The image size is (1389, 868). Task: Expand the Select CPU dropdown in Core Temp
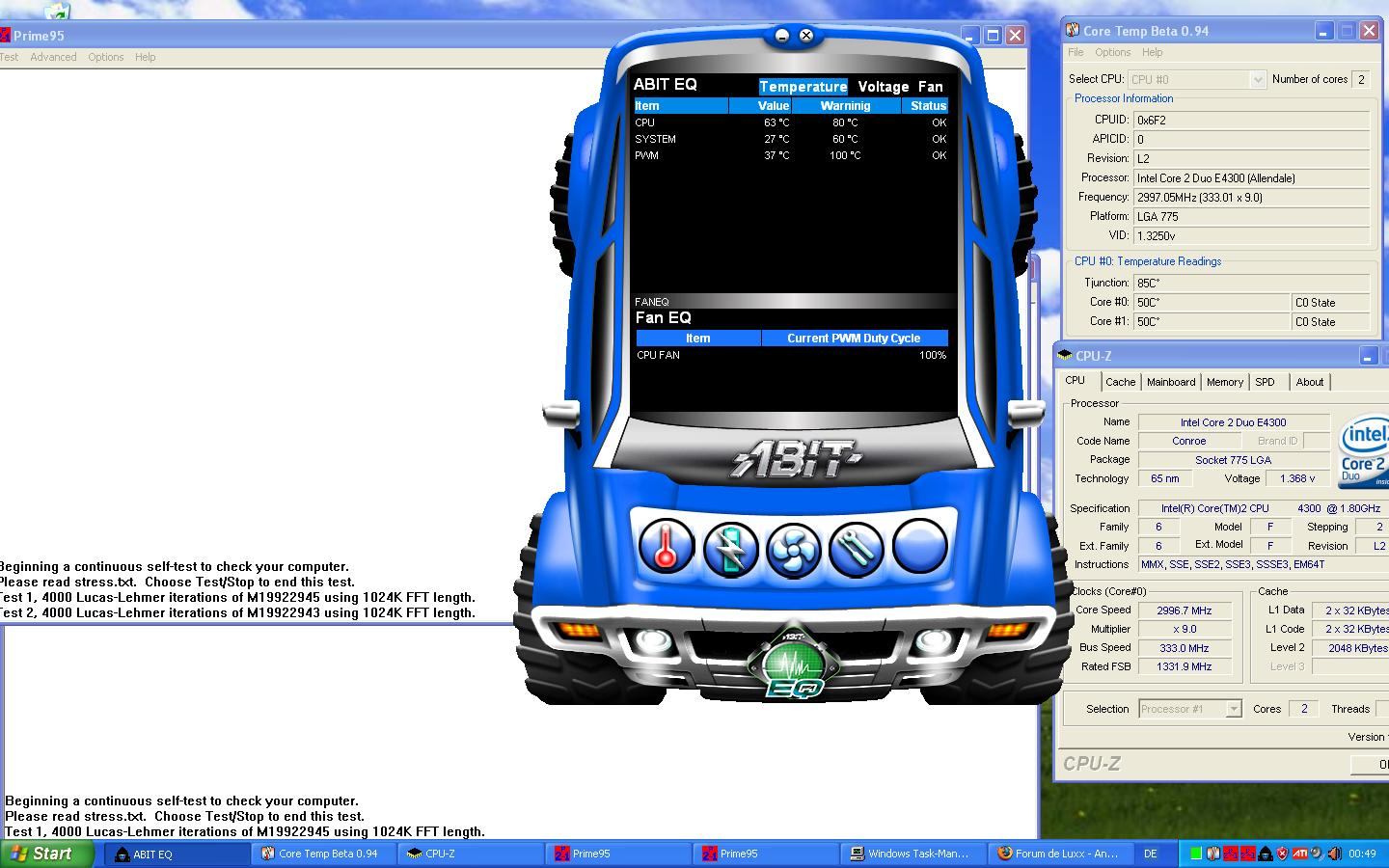1257,80
